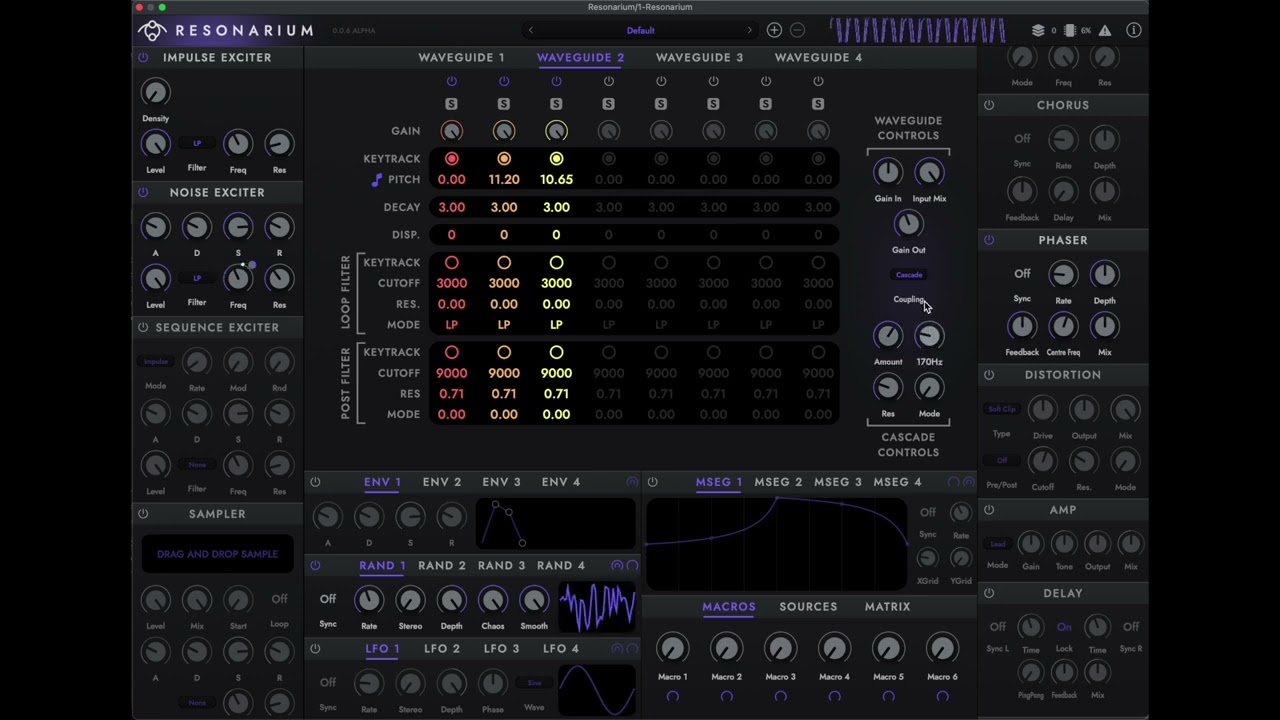
Task: Click the Macro 4 modulation source icon
Action: 834,697
